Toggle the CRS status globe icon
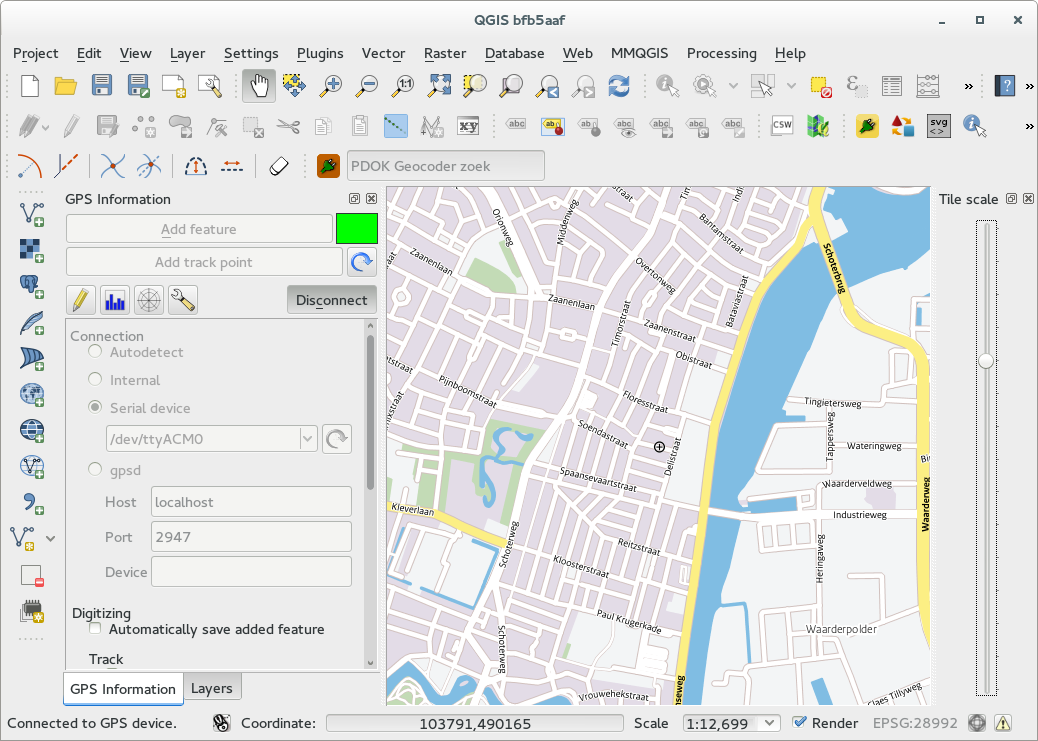Viewport: 1038px width, 741px height. 976,723
